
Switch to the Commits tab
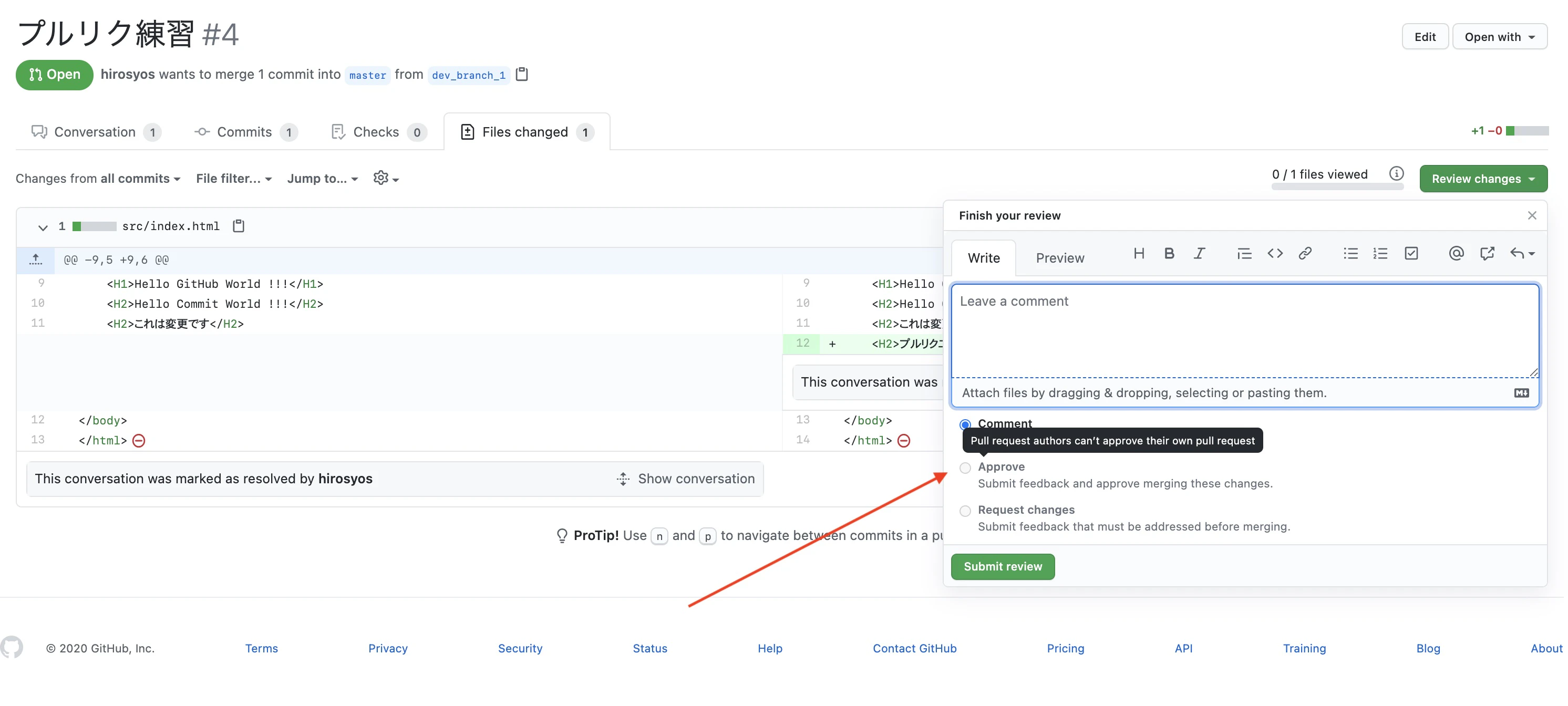245,132
